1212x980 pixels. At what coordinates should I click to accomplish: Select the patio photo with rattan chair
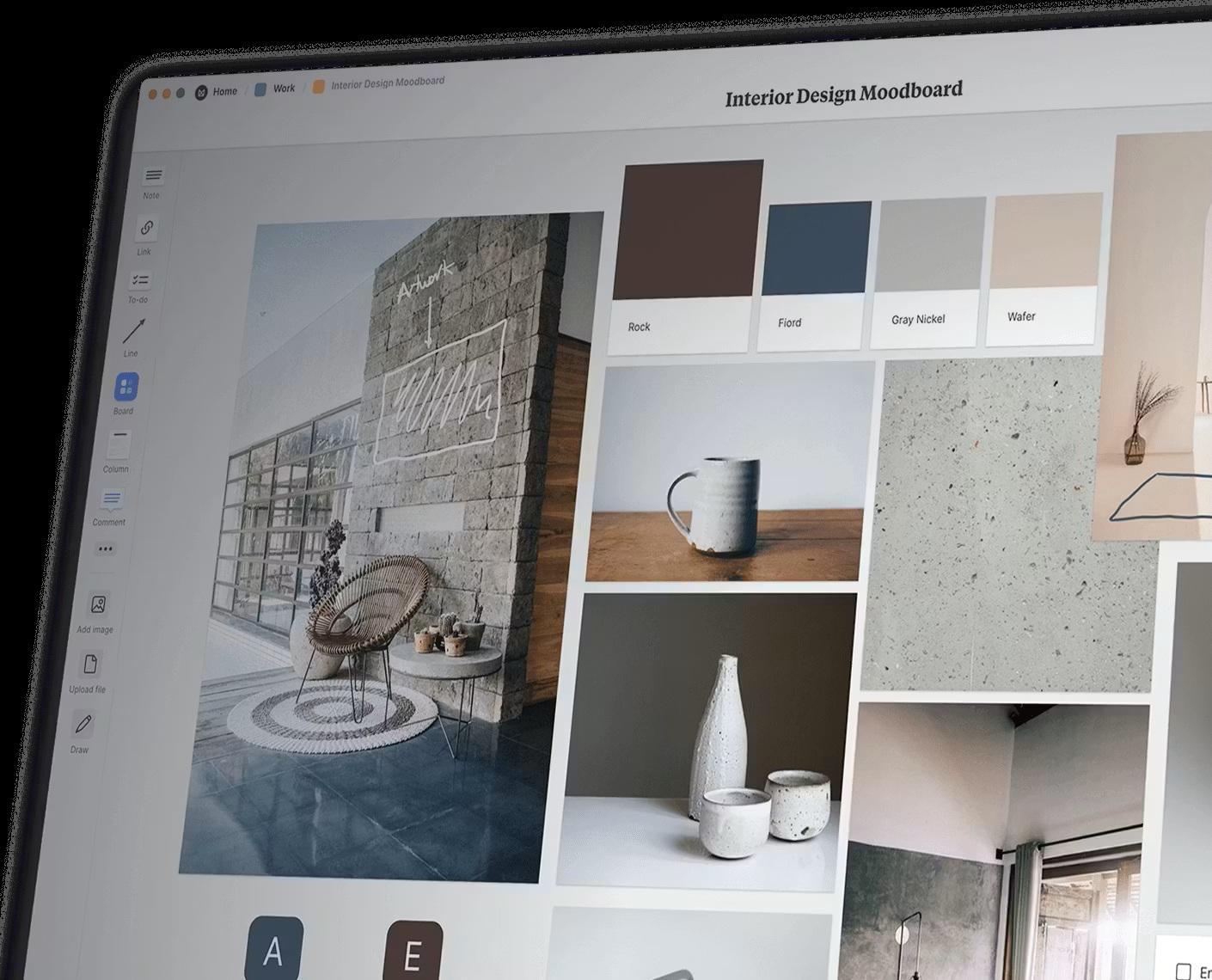coord(391,547)
